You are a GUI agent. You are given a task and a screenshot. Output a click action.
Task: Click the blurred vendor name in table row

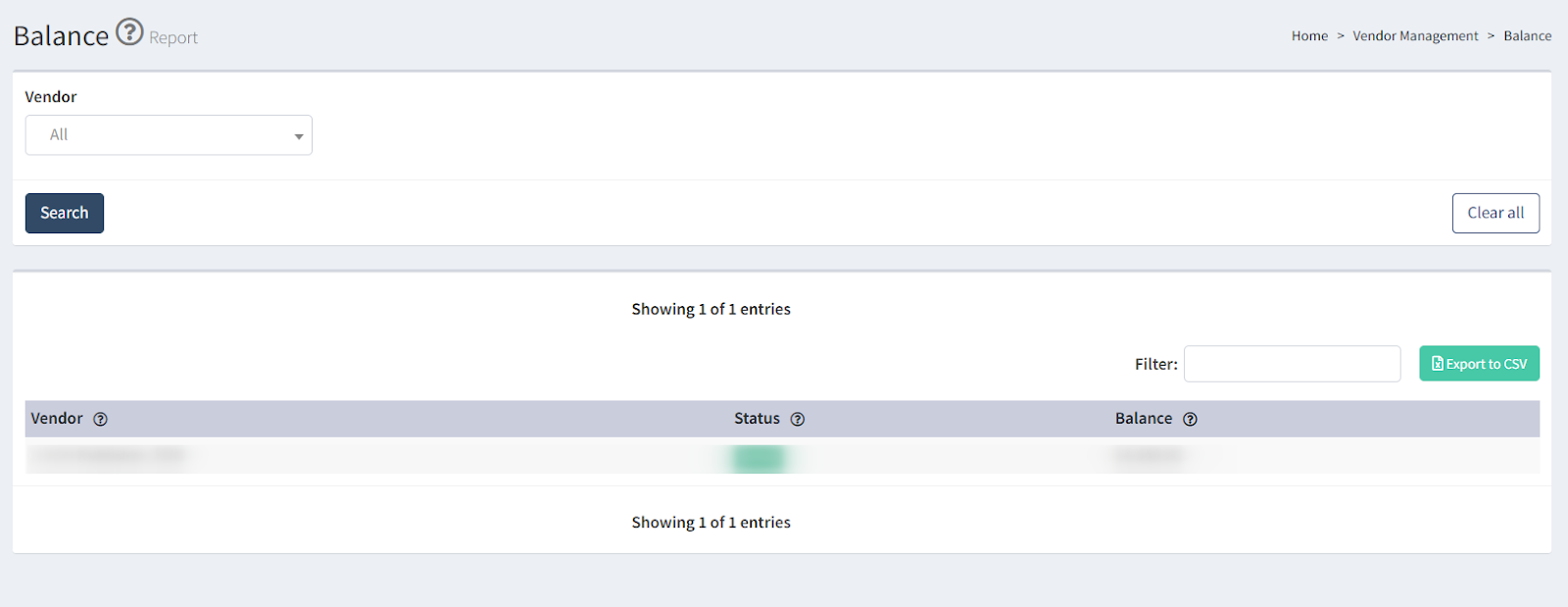pyautogui.click(x=108, y=456)
